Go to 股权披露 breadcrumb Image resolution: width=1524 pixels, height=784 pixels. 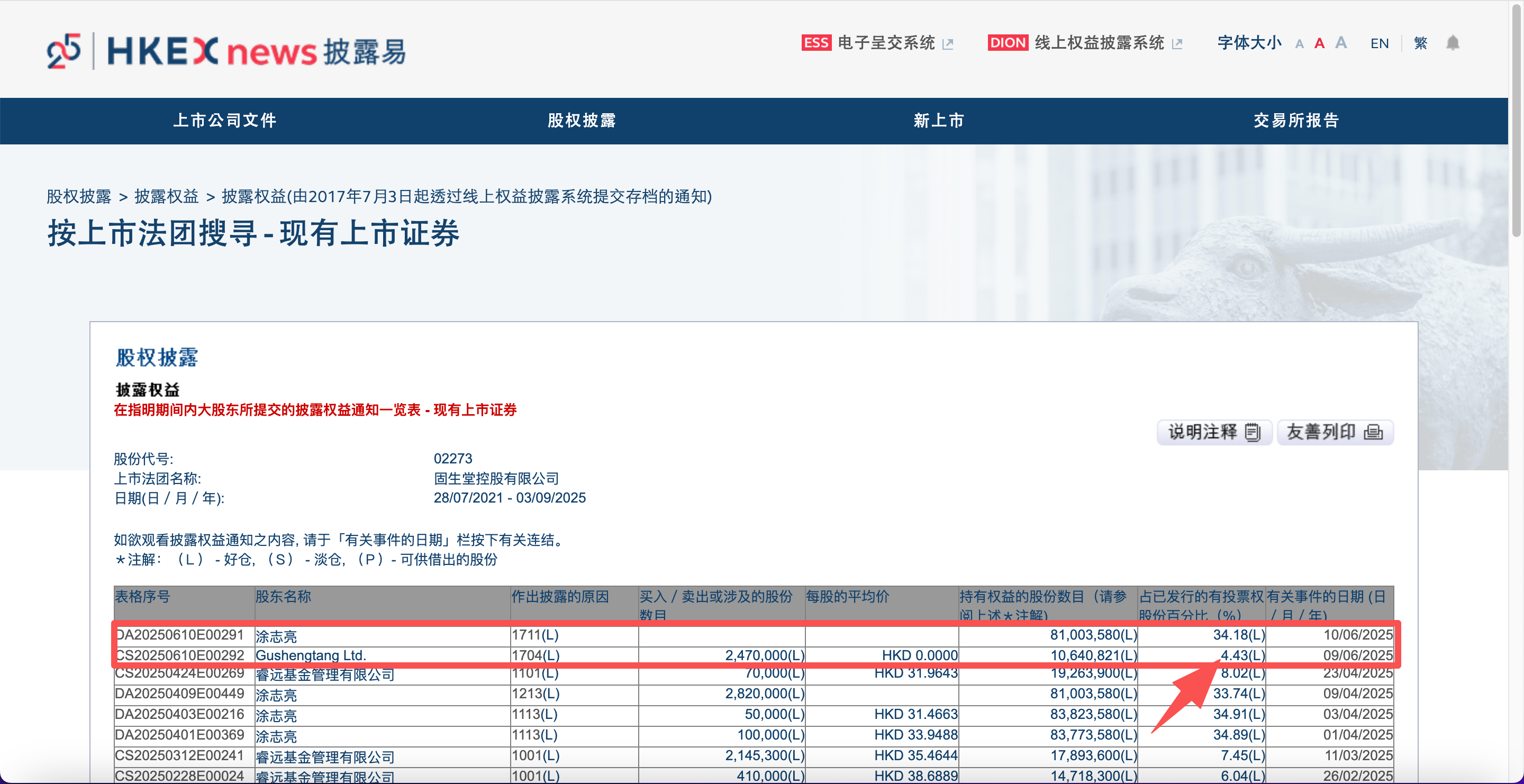(x=79, y=196)
